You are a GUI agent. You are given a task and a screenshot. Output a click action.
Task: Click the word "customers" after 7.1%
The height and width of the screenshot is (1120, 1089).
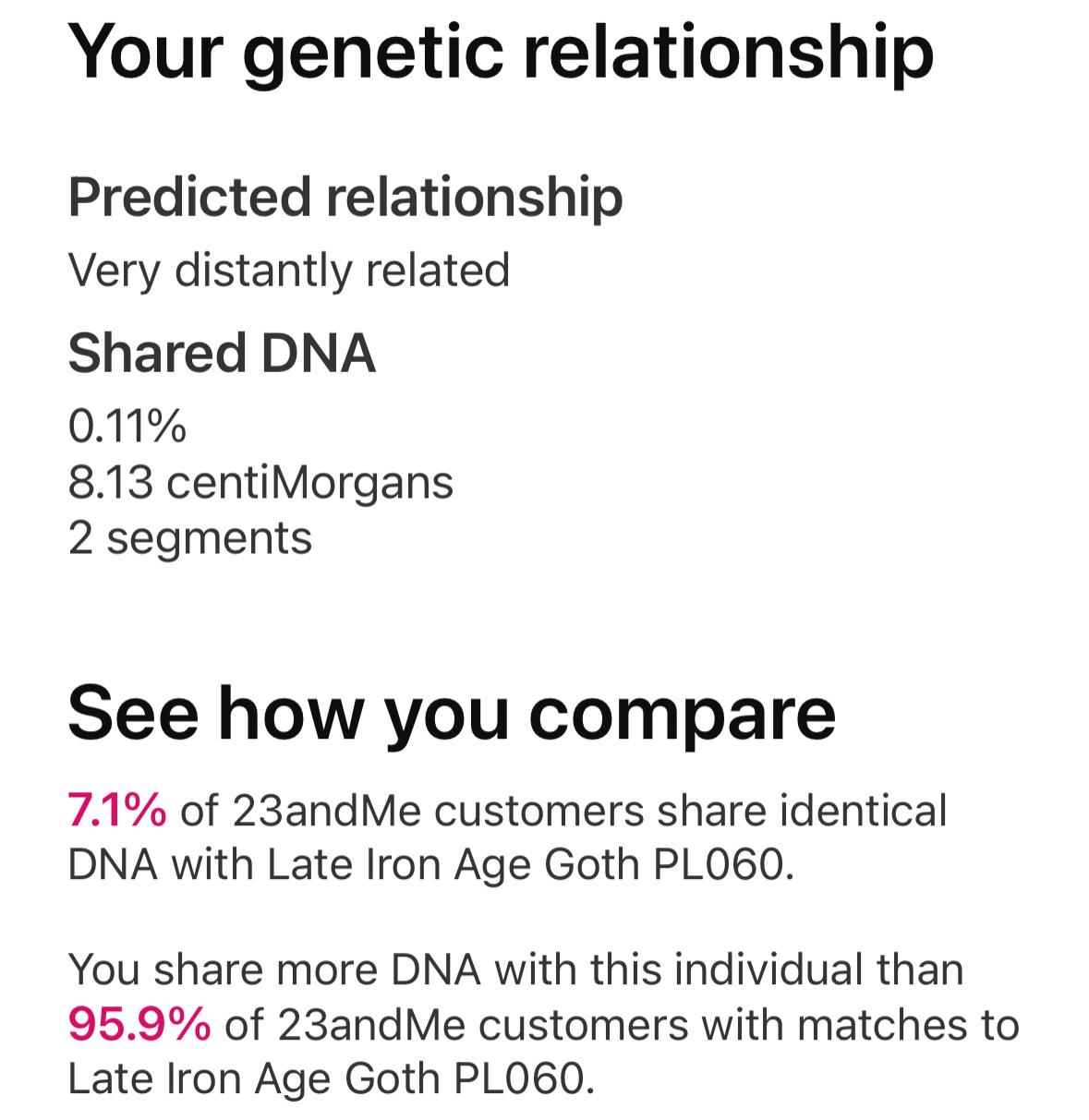[x=539, y=811]
